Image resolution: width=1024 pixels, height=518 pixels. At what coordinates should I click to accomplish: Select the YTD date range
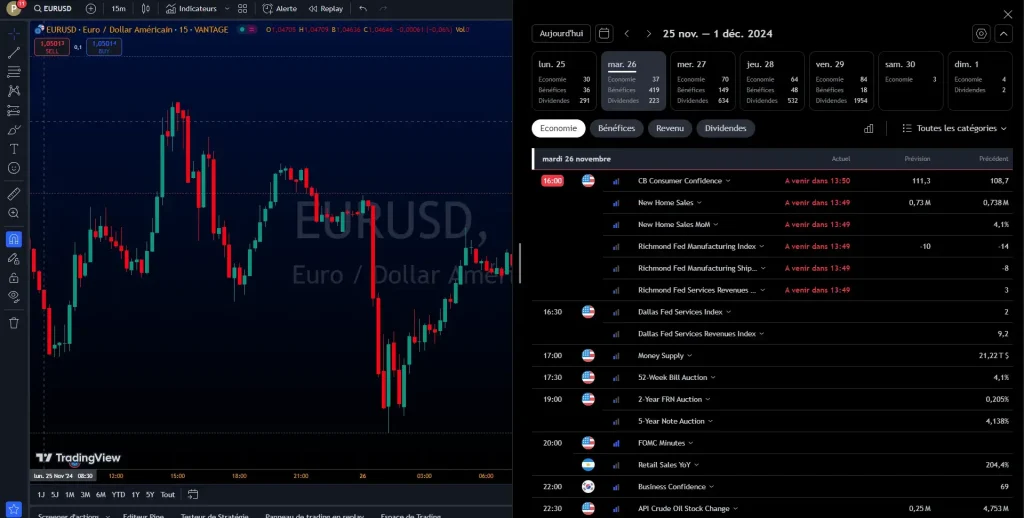118,494
